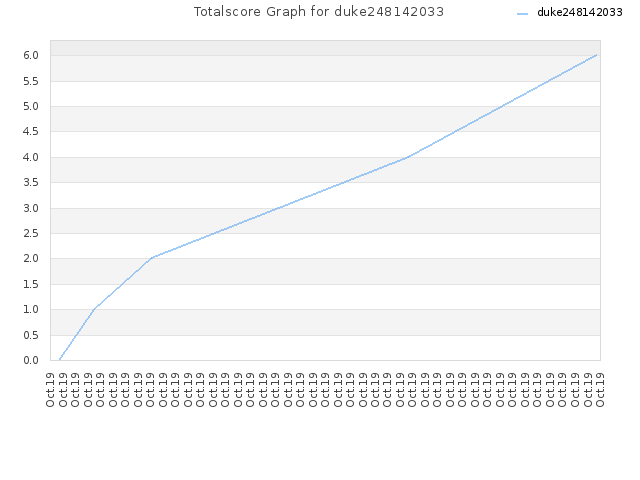The width and height of the screenshot is (640, 480).
Task: Select the 5.0 y-axis label
Action: pos(31,107)
